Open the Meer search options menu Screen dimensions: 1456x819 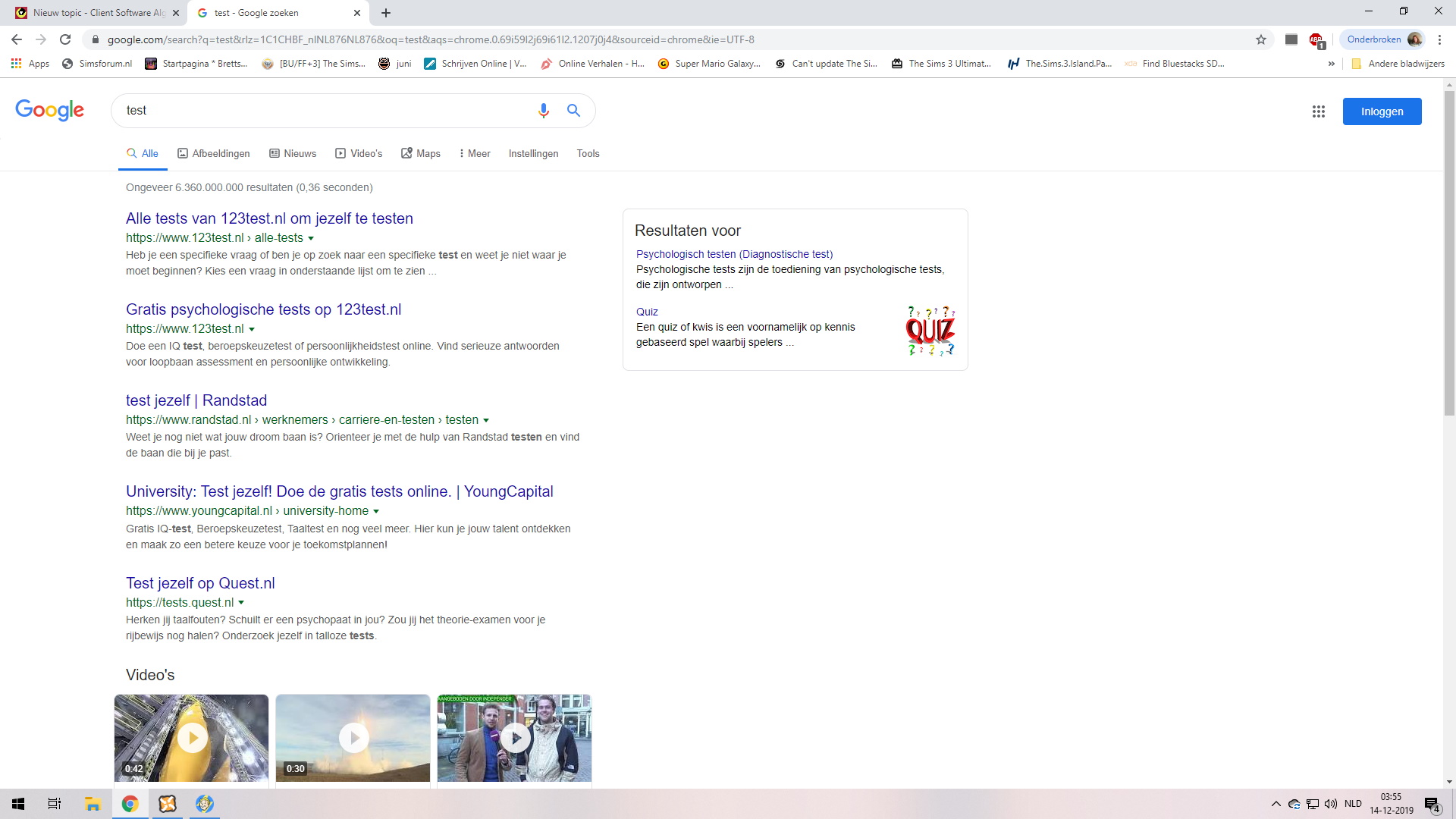(x=475, y=153)
